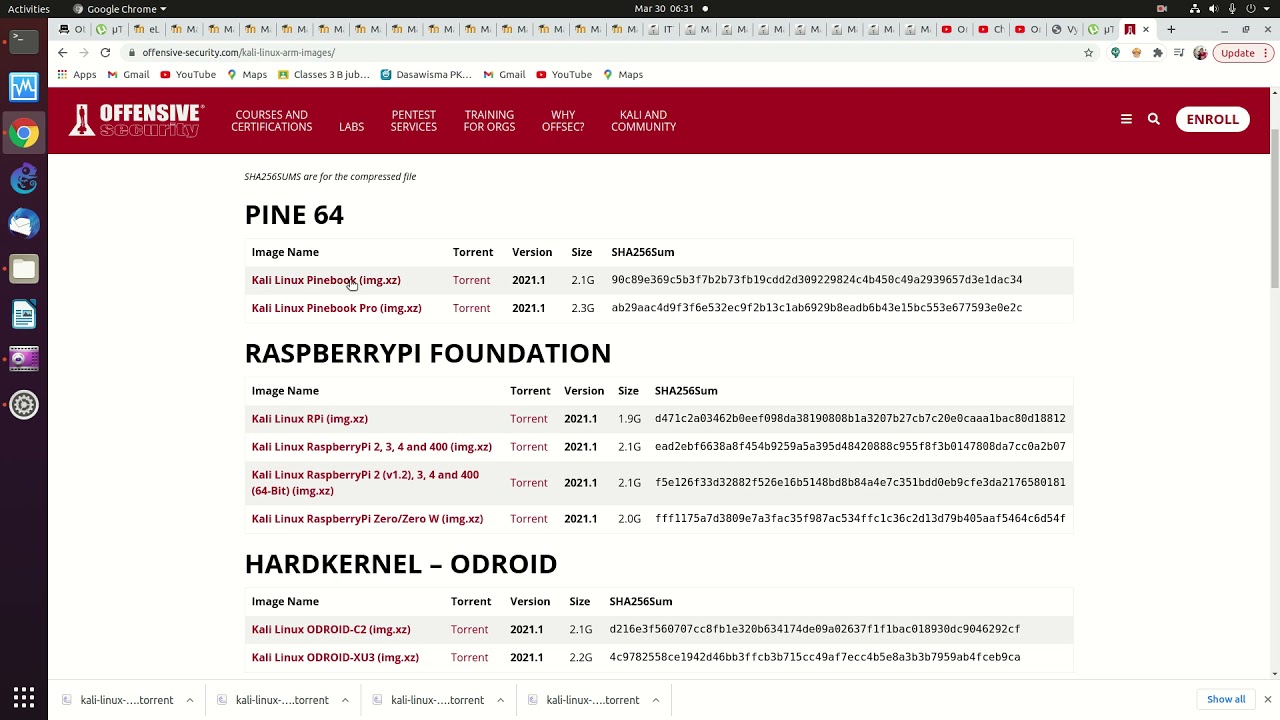Go back to the previous page
The image size is (1280, 720).
coord(62,53)
